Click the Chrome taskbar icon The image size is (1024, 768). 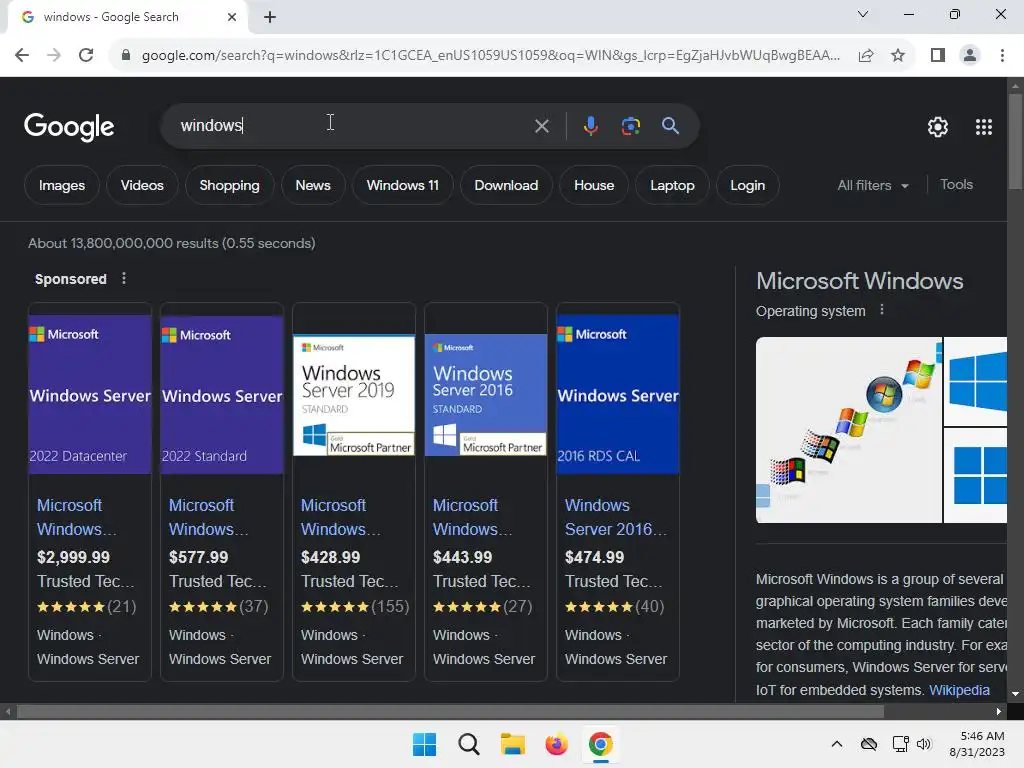(x=600, y=744)
